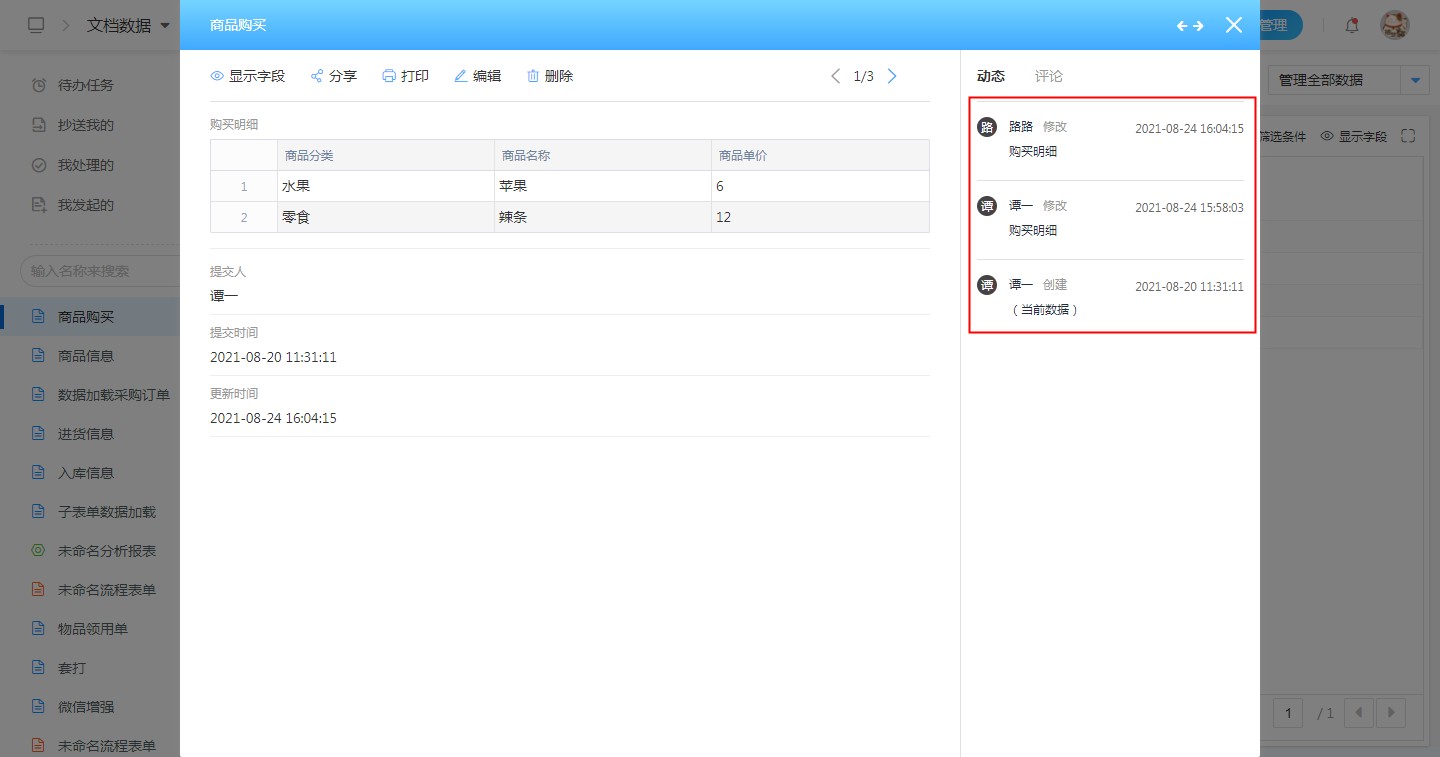
Task: Click 谭一 avatar on the 创建 entry
Action: point(987,285)
